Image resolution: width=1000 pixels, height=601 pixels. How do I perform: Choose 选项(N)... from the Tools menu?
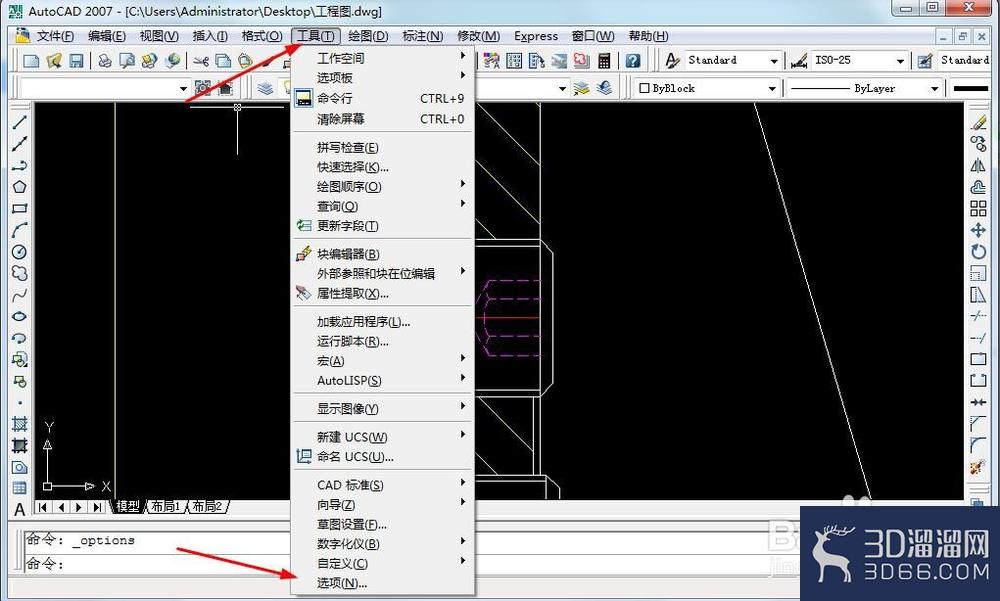pos(383,583)
